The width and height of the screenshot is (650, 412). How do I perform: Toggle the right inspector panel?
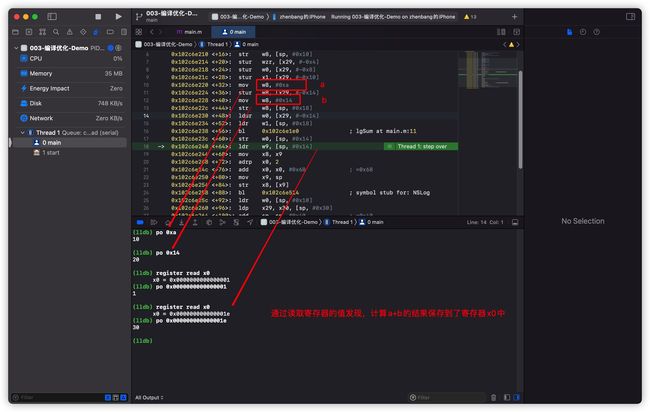631,17
